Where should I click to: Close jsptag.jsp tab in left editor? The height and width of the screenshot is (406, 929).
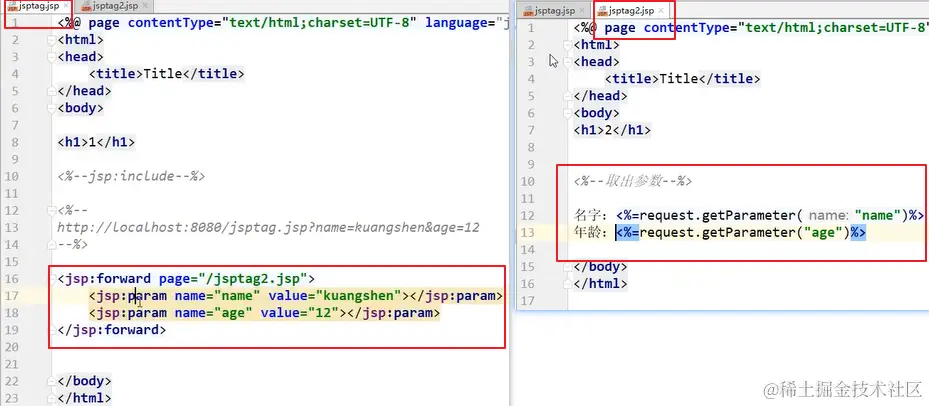(65, 6)
